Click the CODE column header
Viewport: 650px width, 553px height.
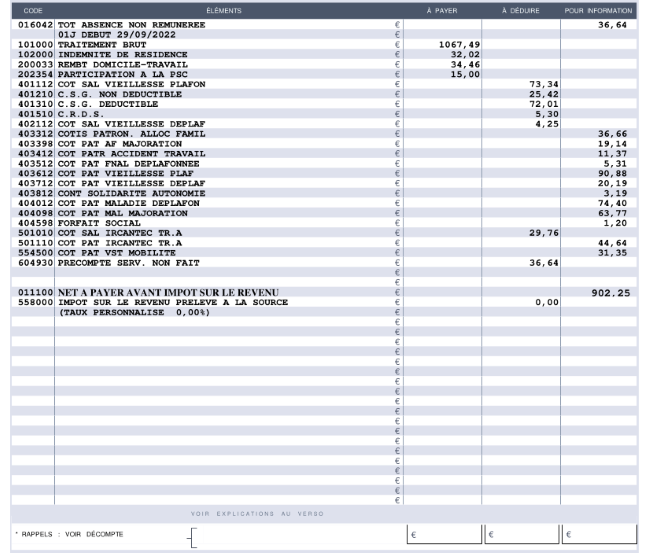[x=32, y=10]
